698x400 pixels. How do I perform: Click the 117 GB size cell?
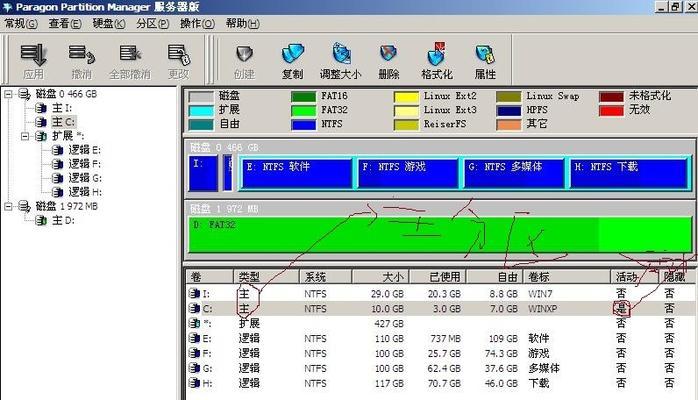(x=389, y=384)
